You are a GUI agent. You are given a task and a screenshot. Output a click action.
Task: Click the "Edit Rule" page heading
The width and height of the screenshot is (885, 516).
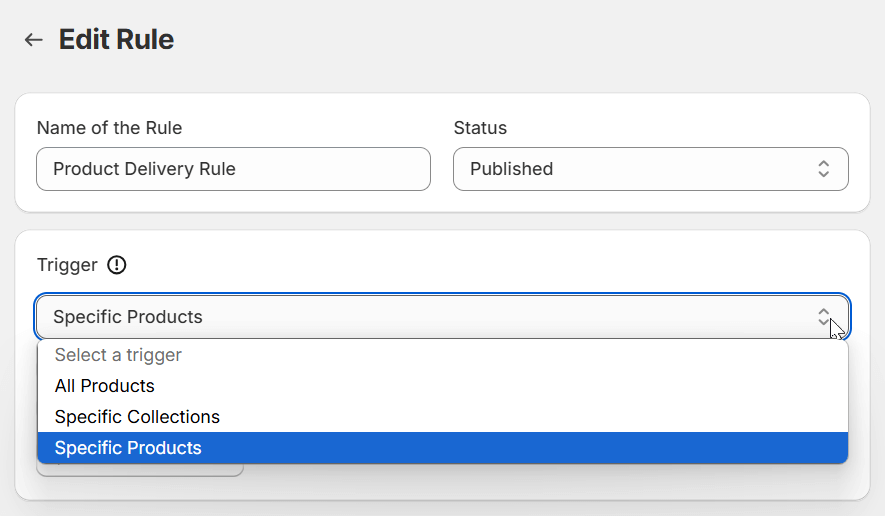[x=116, y=40]
